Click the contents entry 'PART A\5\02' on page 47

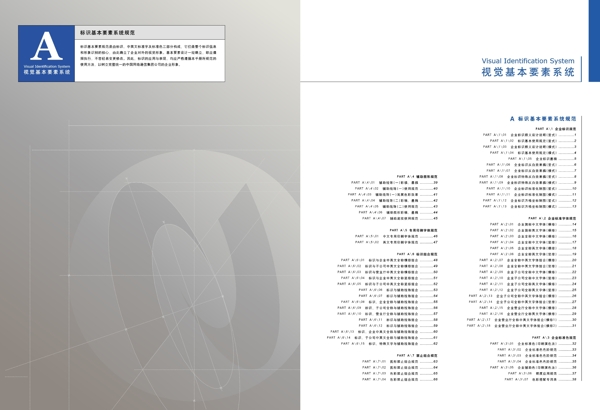click(396, 242)
